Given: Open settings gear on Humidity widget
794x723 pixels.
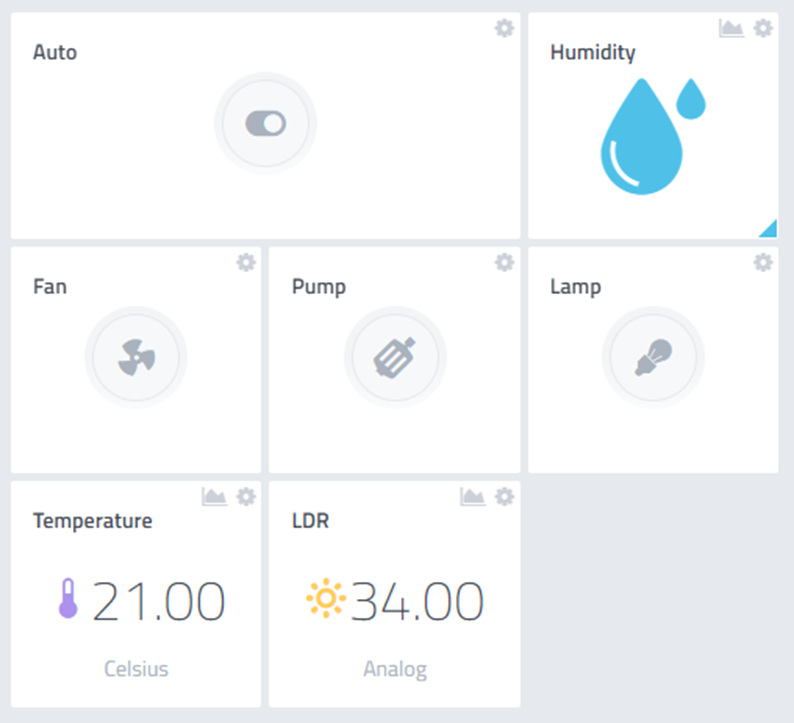Looking at the screenshot, I should click(x=763, y=28).
